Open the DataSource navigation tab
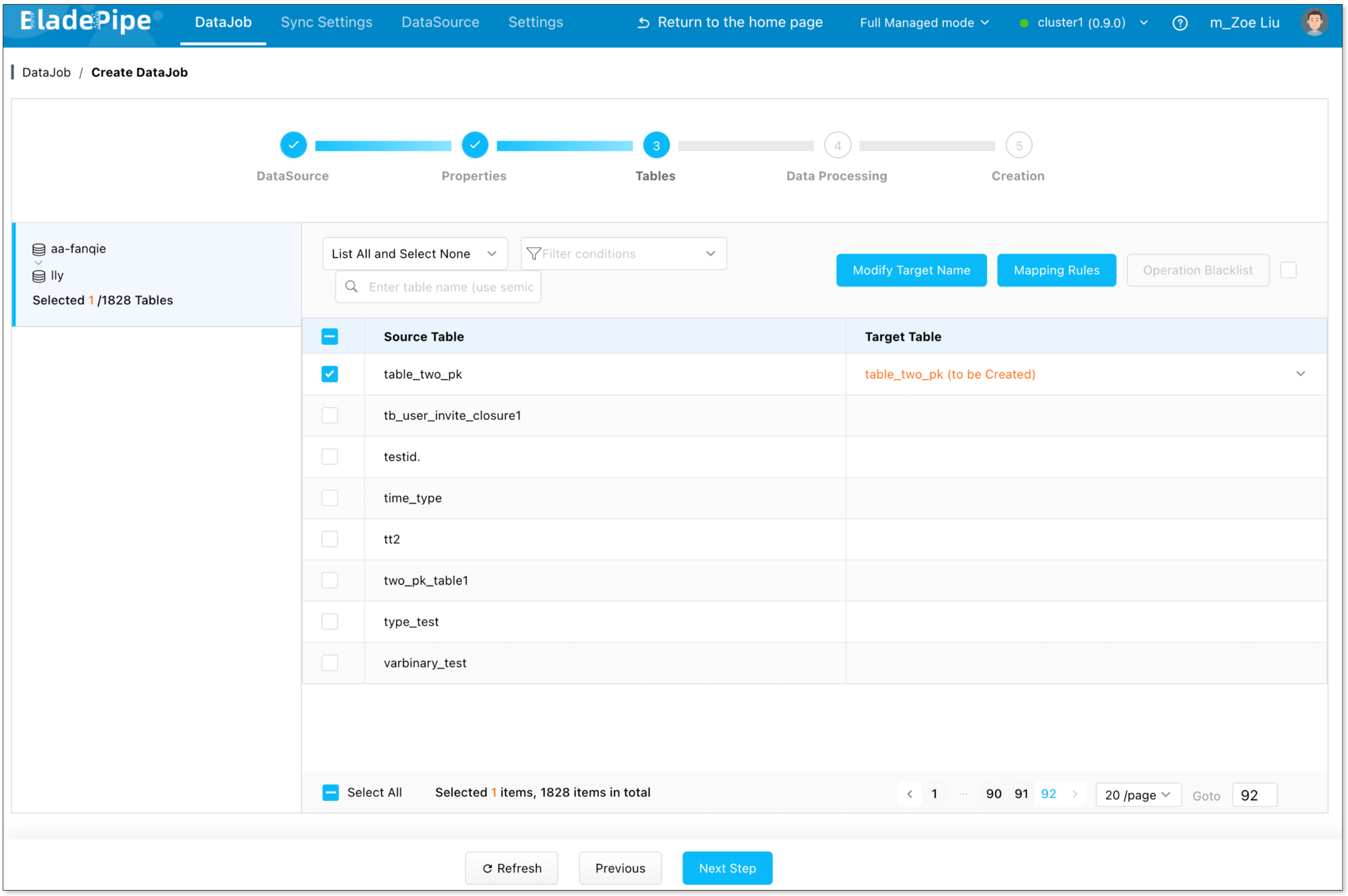Viewport: 1348px width, 896px height. pyautogui.click(x=440, y=22)
